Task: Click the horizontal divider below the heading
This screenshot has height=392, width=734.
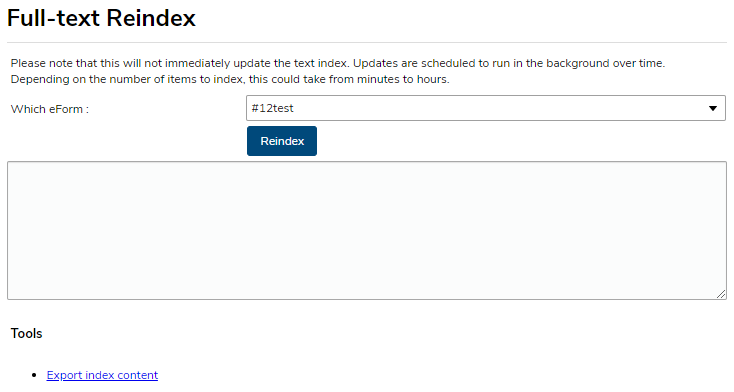Action: (x=367, y=43)
